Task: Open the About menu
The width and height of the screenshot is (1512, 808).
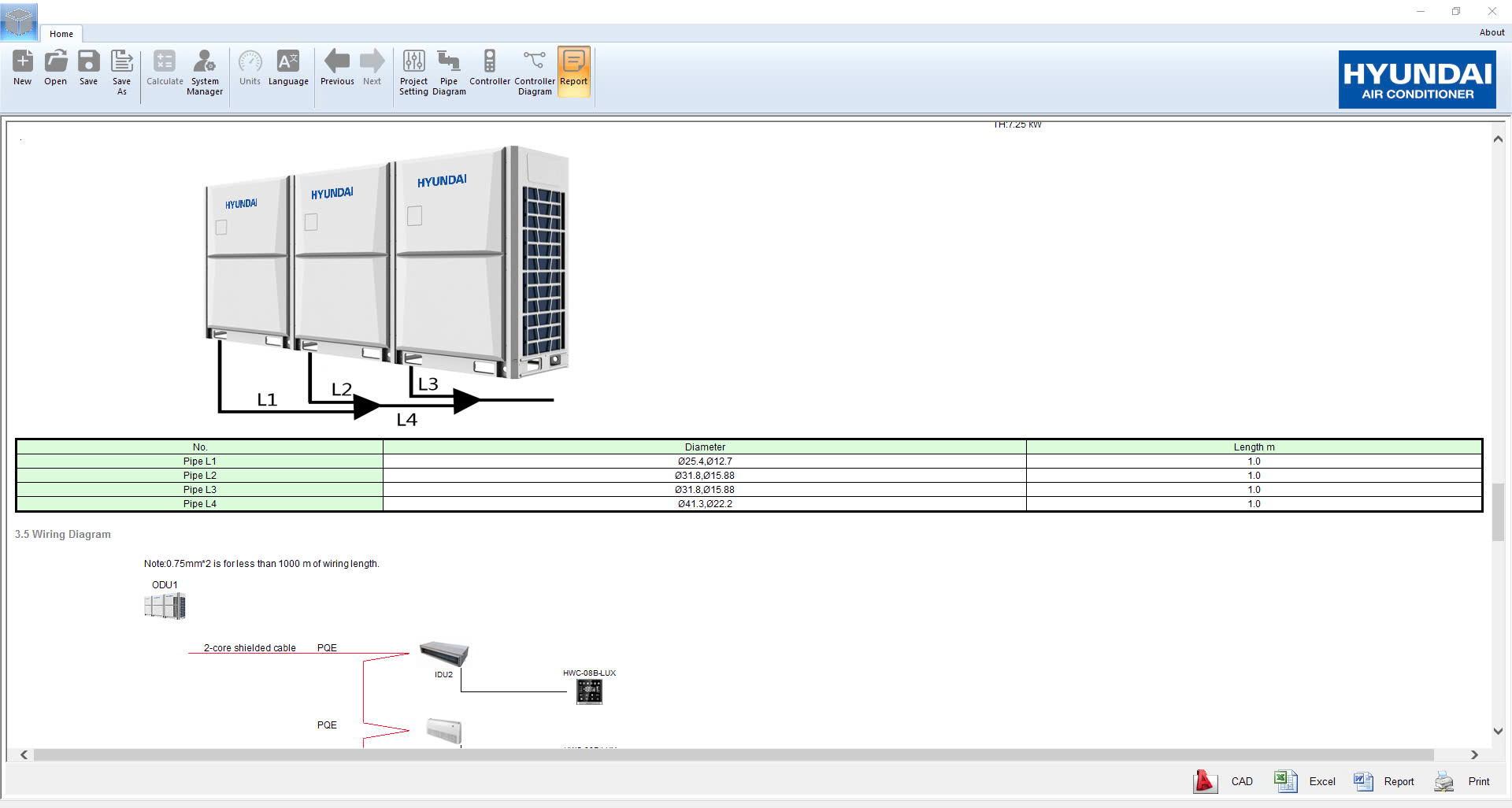Action: pos(1492,32)
